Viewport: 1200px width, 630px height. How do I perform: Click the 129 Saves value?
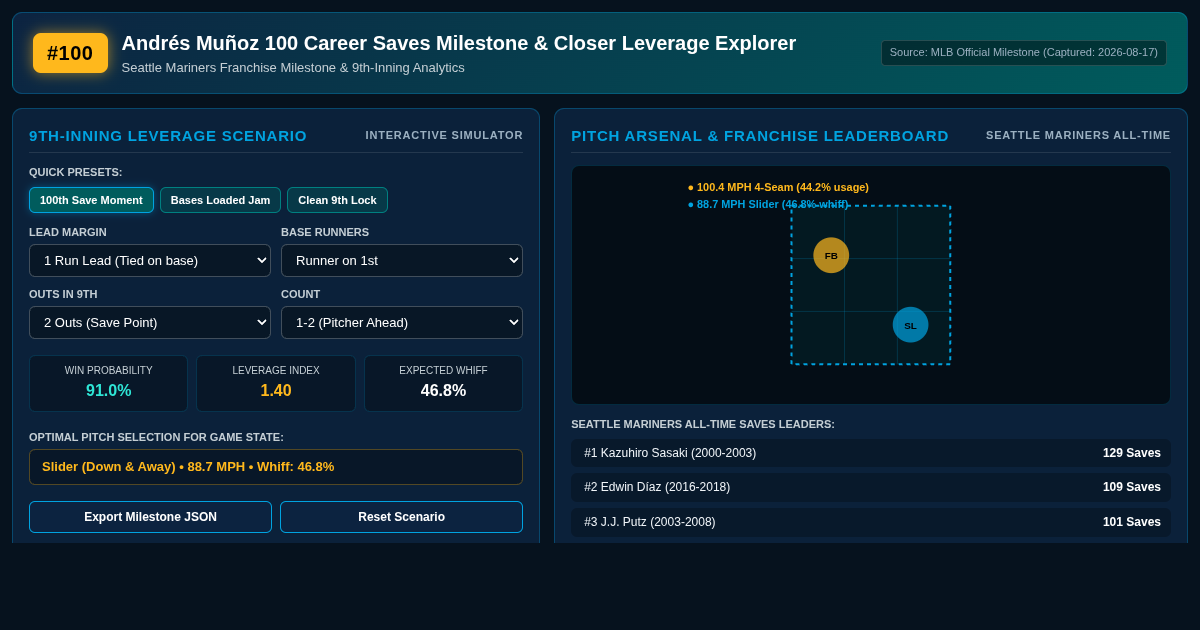[x=1132, y=453]
